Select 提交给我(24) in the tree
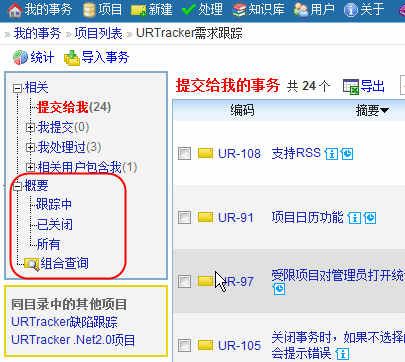The image size is (405, 362). [x=74, y=107]
